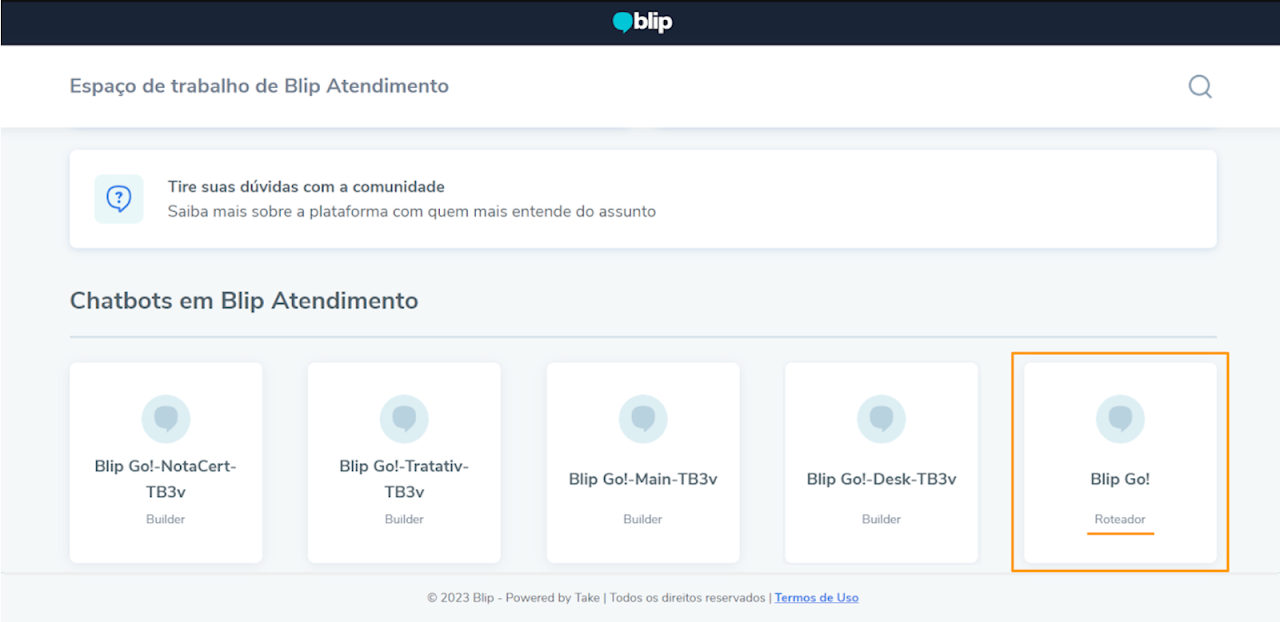Screen dimensions: 1280x622
Task: Click the 'Espaço de trabalho de Blip Atendimento' title
Action: [x=259, y=86]
